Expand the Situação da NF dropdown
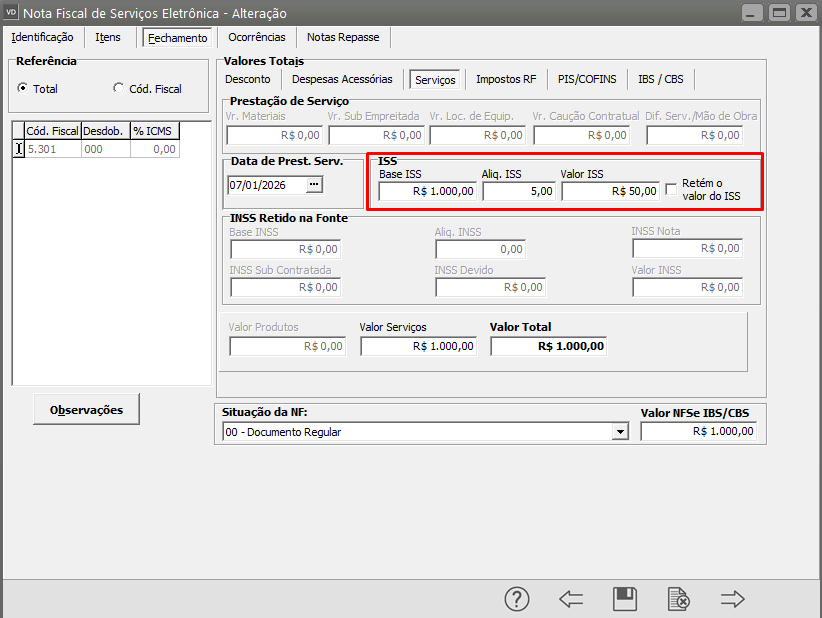Image resolution: width=822 pixels, height=618 pixels. [x=620, y=432]
